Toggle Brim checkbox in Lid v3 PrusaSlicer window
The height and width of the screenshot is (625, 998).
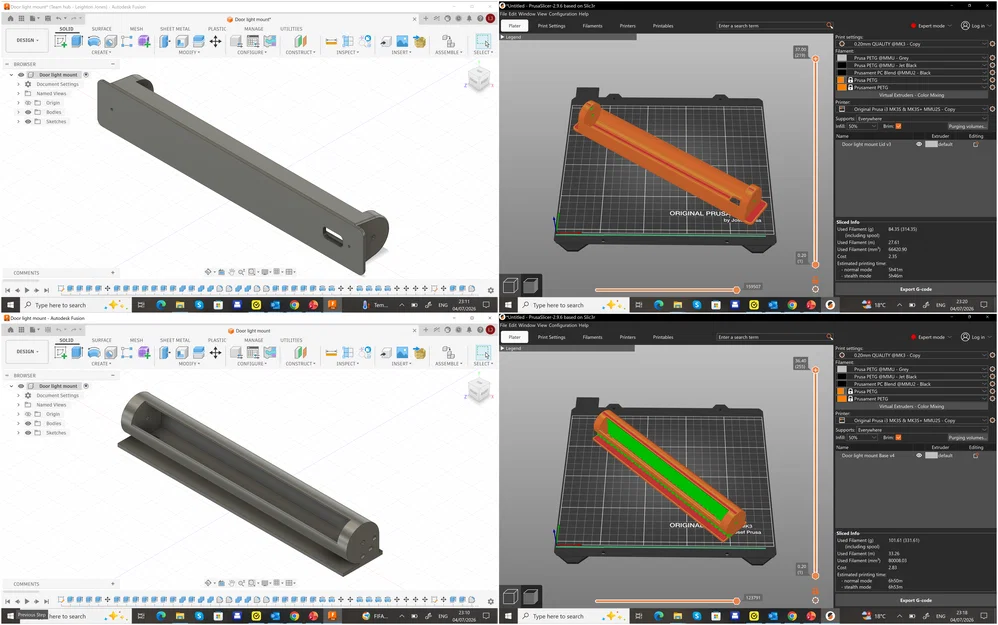(x=898, y=126)
